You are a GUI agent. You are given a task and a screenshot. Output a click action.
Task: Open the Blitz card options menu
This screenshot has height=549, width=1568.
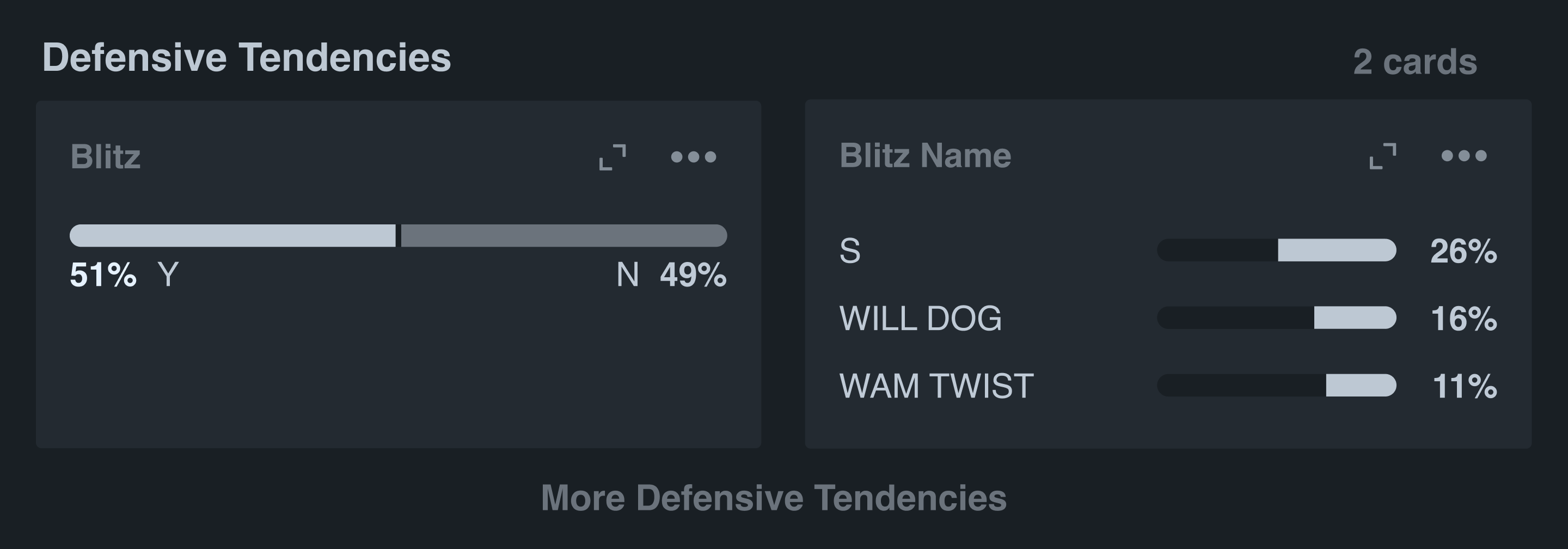(x=693, y=157)
